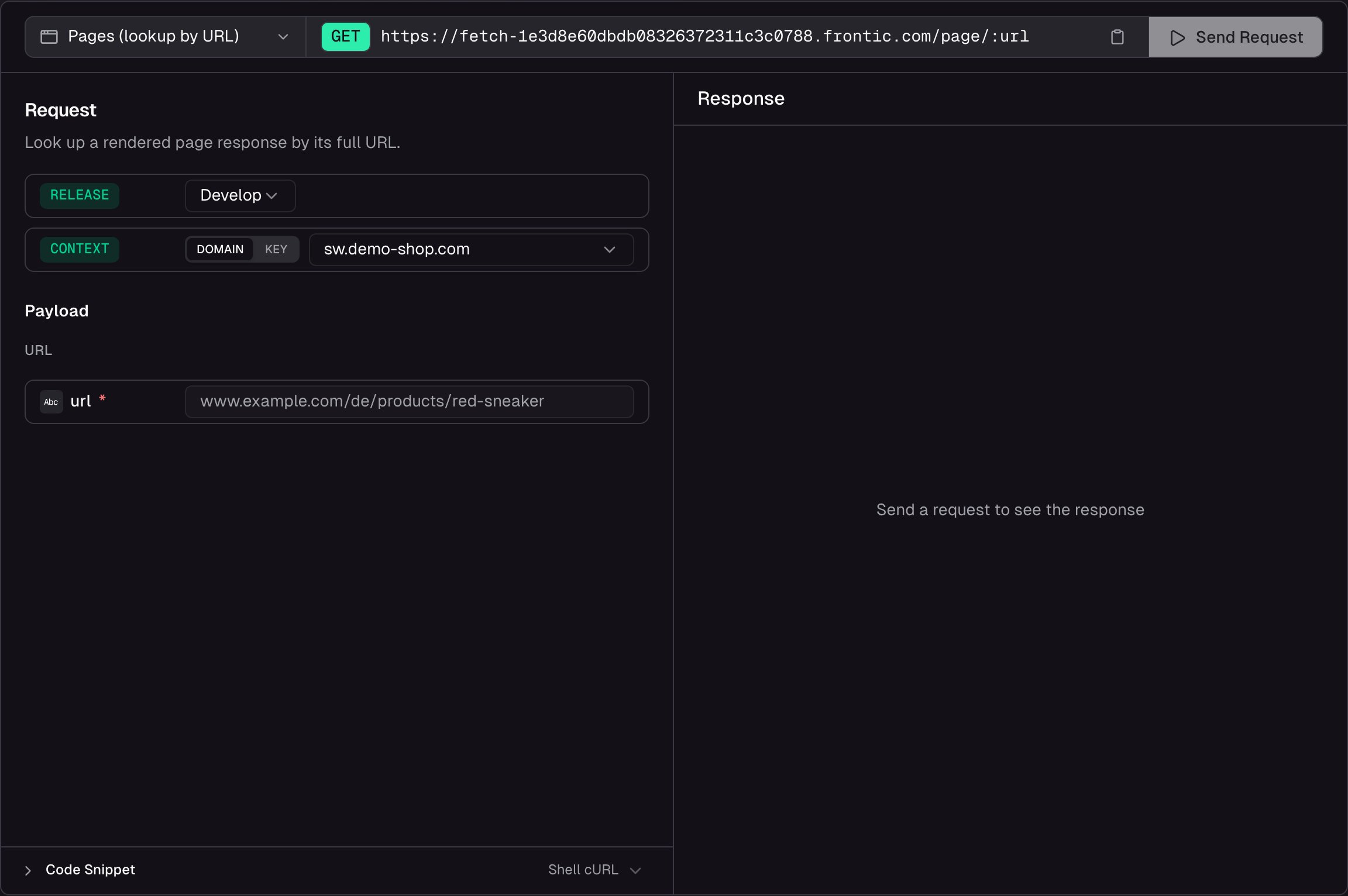
Task: Click 'Send a request to see the response' text
Action: (1010, 509)
